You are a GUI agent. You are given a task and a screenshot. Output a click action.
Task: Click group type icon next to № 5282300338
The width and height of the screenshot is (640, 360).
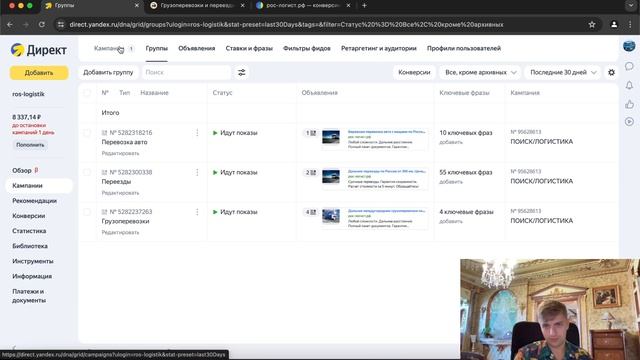(104, 172)
